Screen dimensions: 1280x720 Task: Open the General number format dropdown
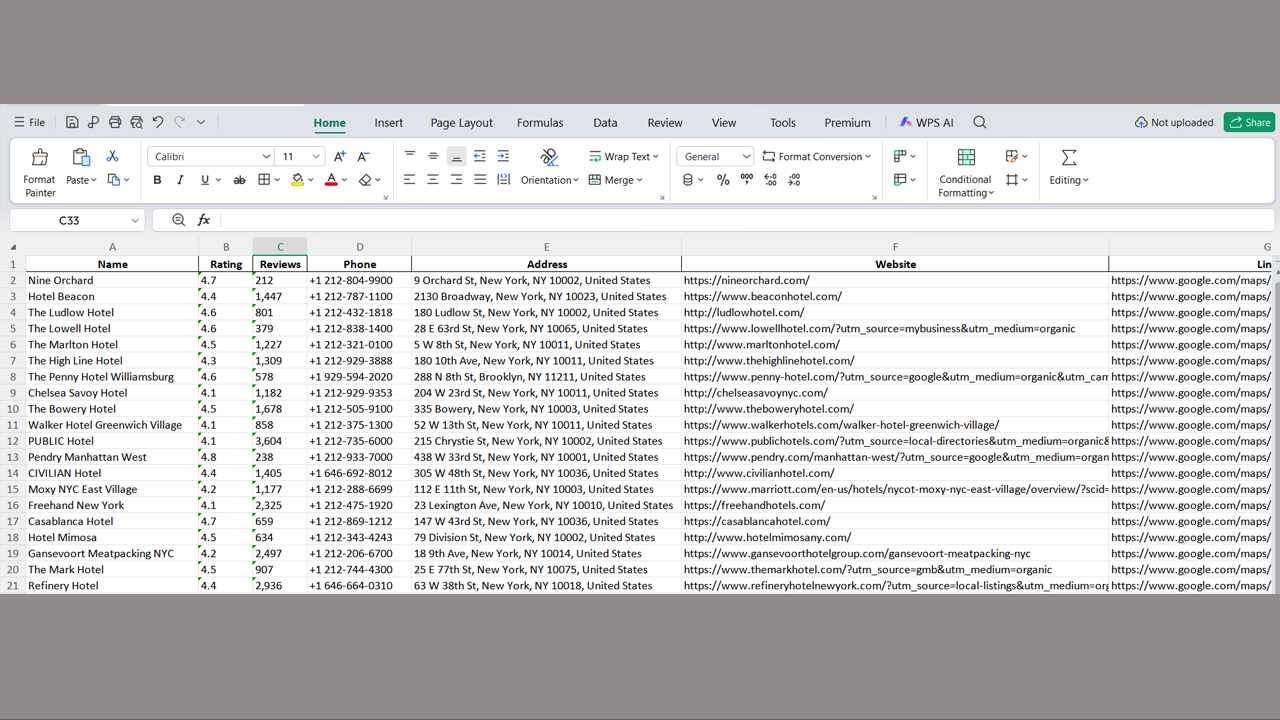click(746, 156)
